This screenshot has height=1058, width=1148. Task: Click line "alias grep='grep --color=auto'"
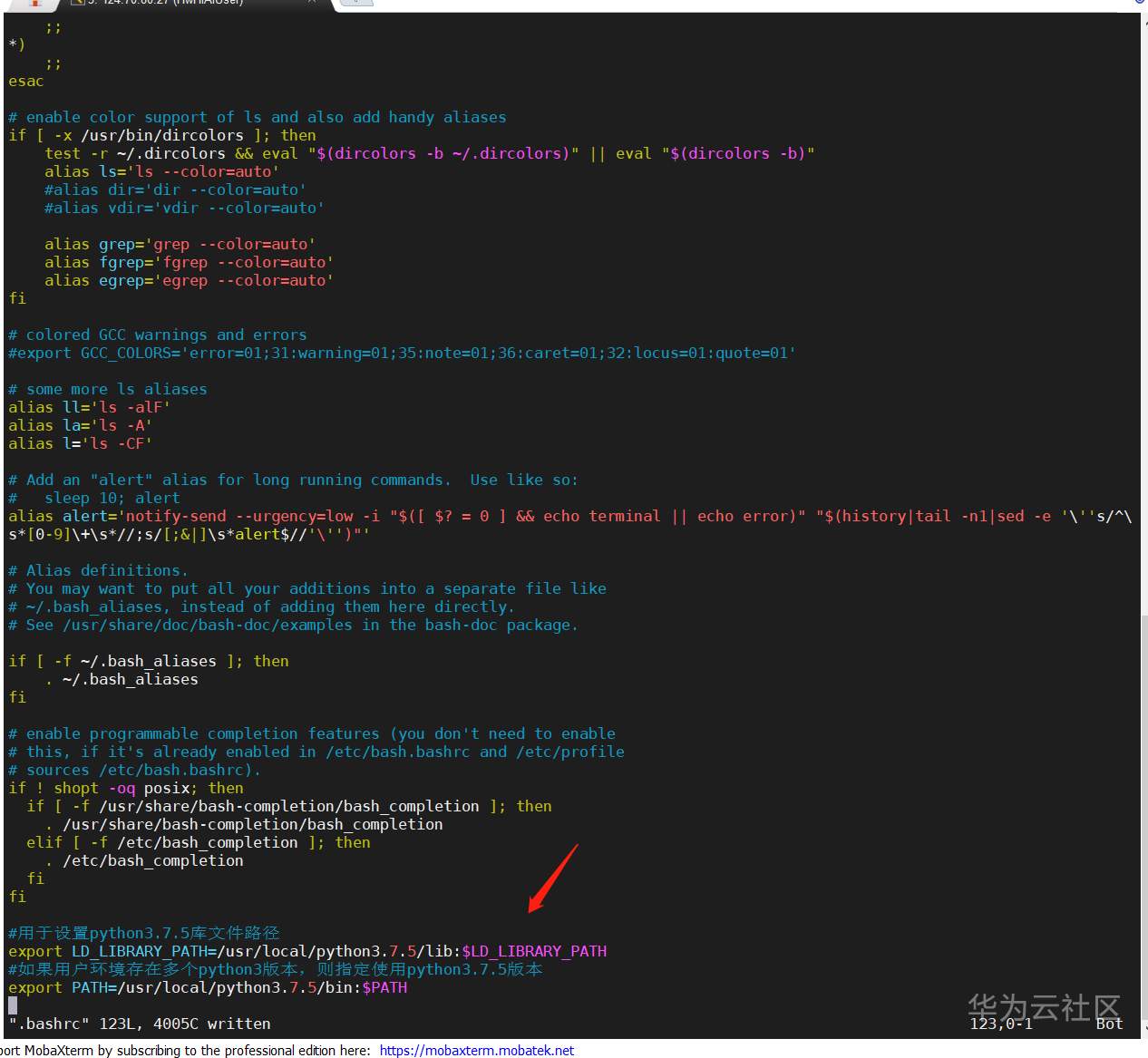180,244
